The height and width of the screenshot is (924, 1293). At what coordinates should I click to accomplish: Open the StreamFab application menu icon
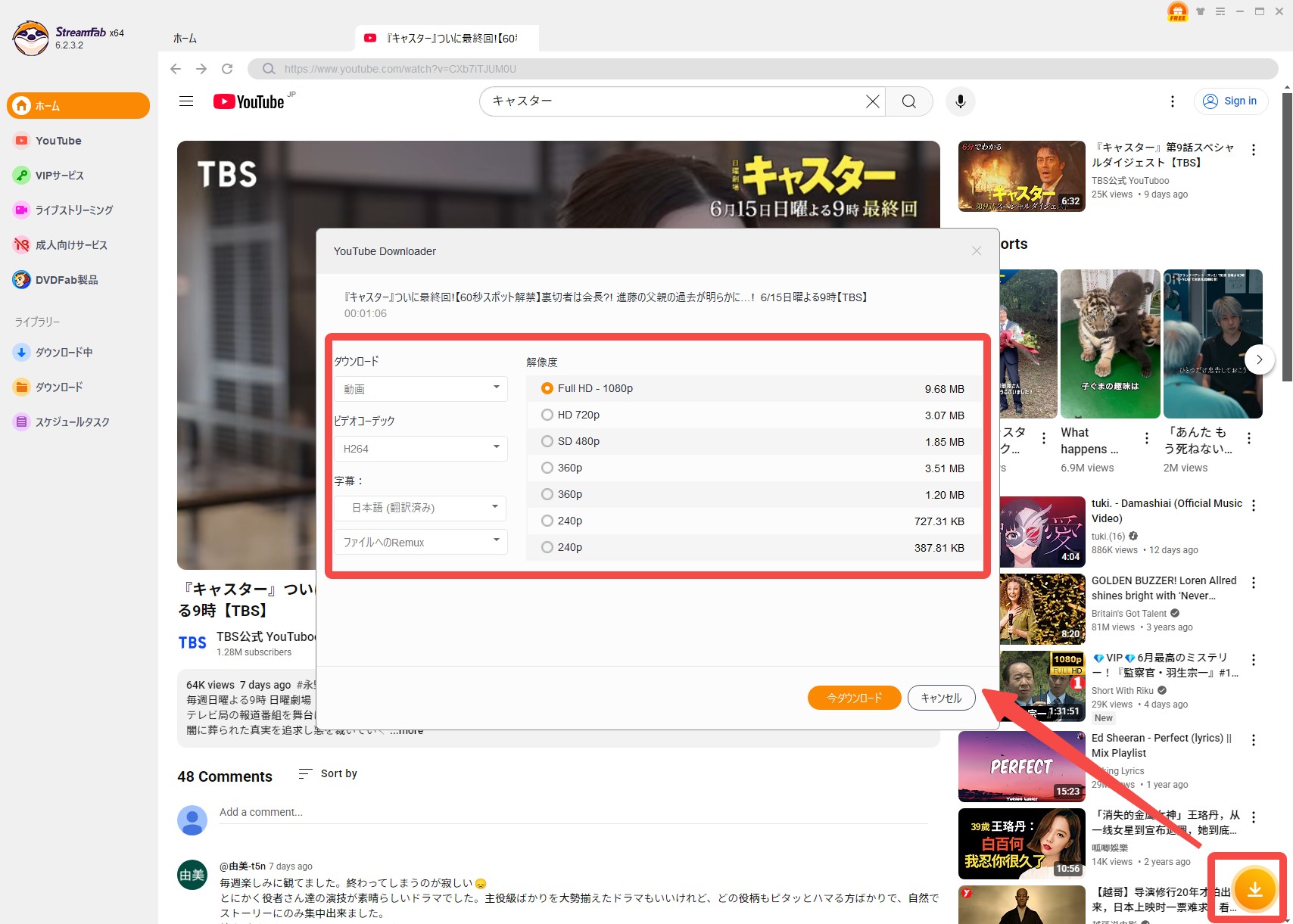[1220, 11]
